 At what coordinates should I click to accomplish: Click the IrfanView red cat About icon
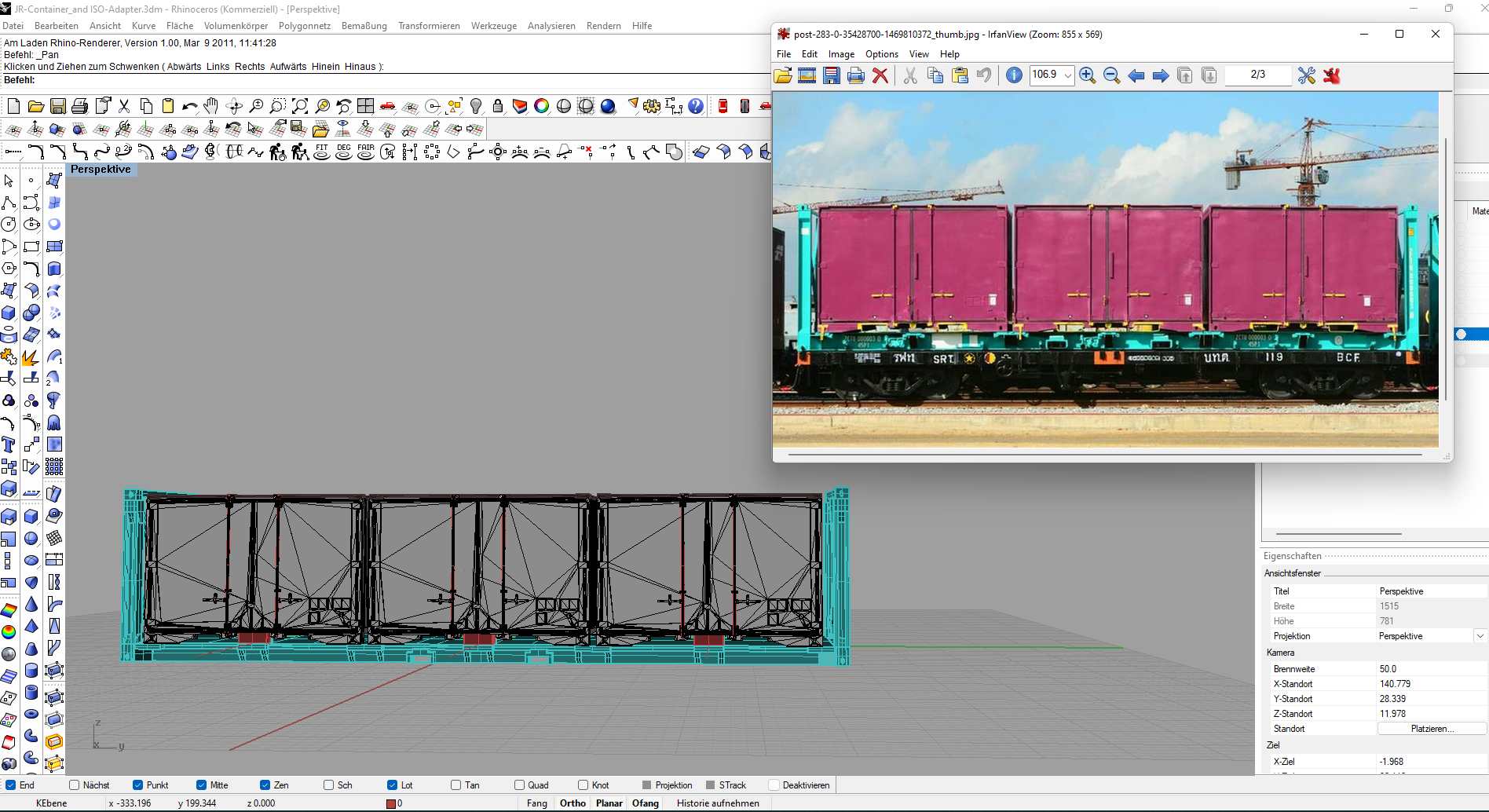[x=1331, y=75]
